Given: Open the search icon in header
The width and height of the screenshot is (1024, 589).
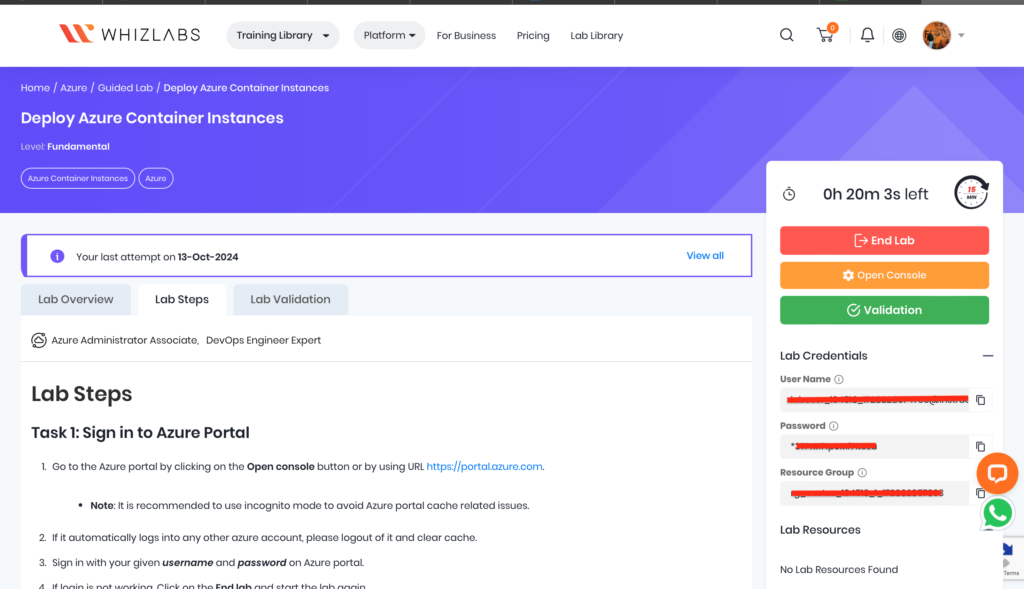Looking at the screenshot, I should 786,35.
